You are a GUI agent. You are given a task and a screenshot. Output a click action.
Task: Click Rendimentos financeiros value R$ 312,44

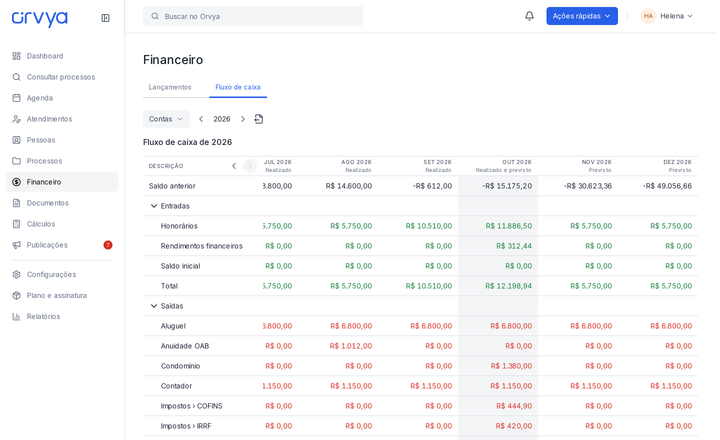tap(514, 246)
